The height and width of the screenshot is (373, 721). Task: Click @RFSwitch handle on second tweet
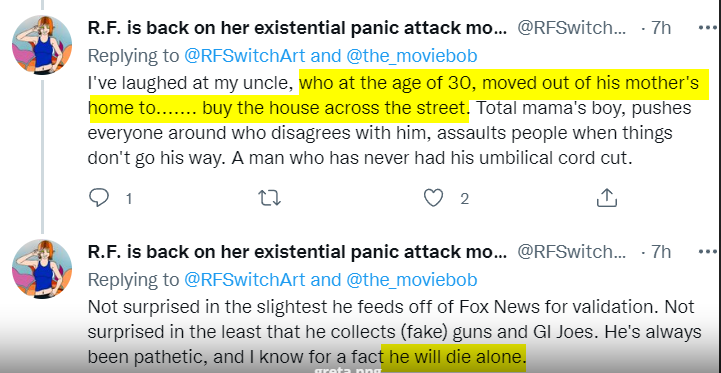pyautogui.click(x=572, y=252)
